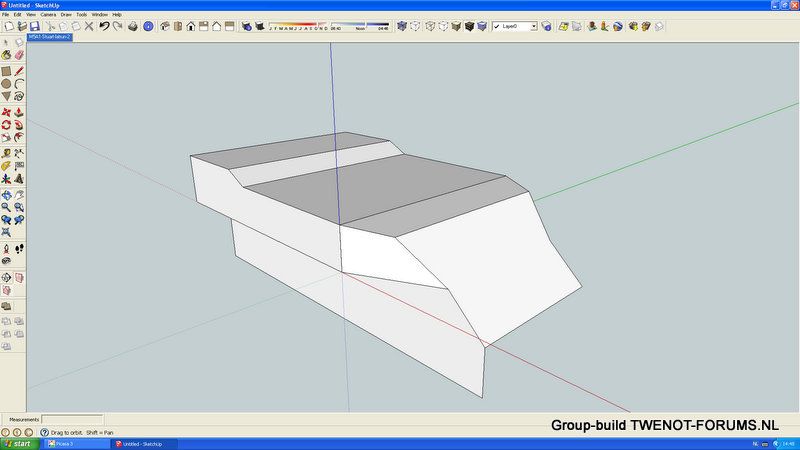Screen dimensions: 800x450
Task: Enable Hidden Line face style
Action: pyautogui.click(x=443, y=26)
